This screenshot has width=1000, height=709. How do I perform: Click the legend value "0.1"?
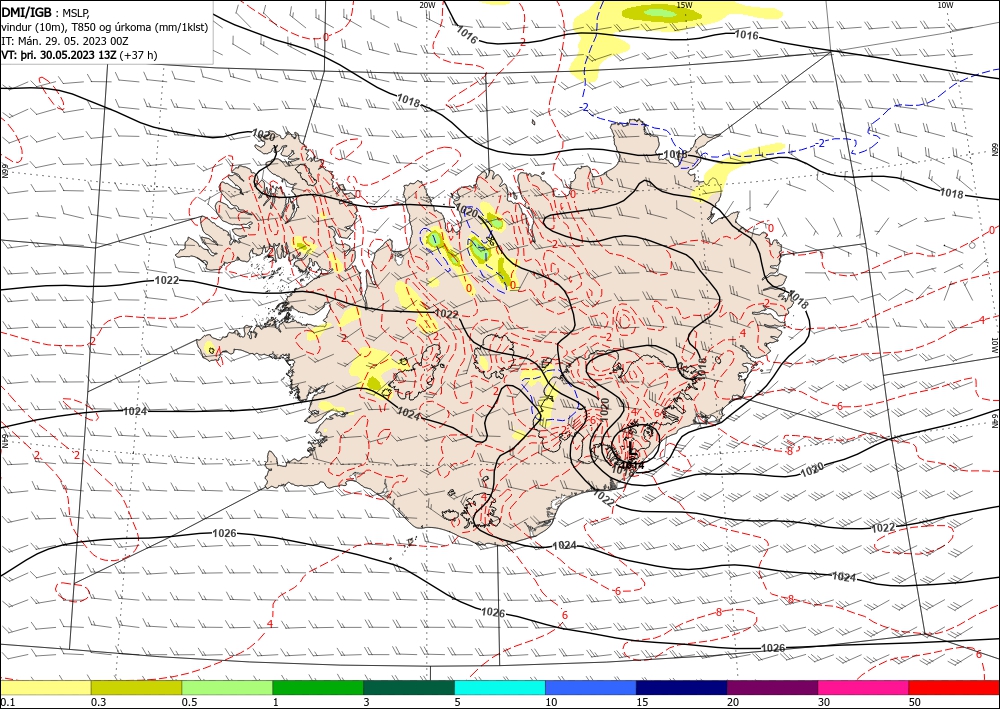pyautogui.click(x=8, y=702)
